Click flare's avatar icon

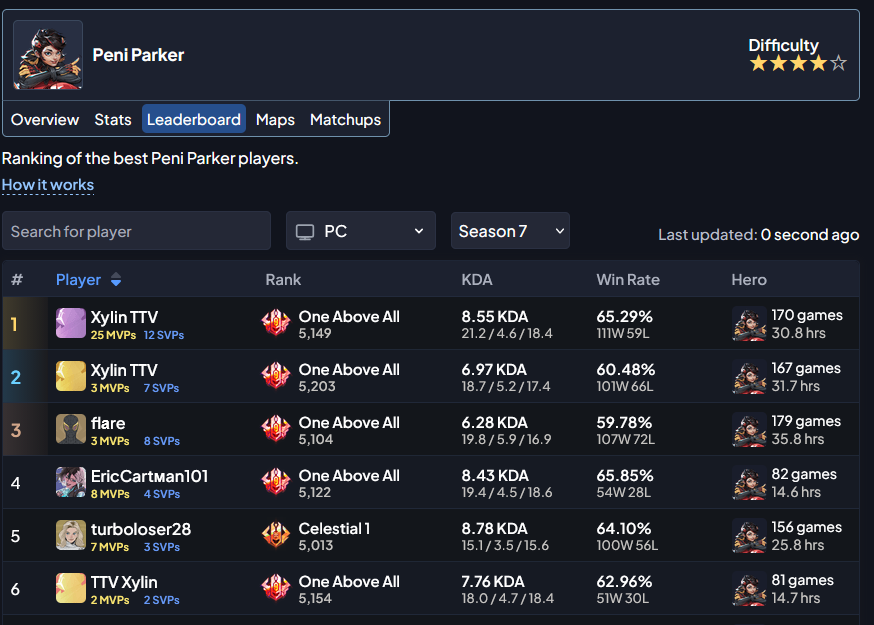(71, 429)
